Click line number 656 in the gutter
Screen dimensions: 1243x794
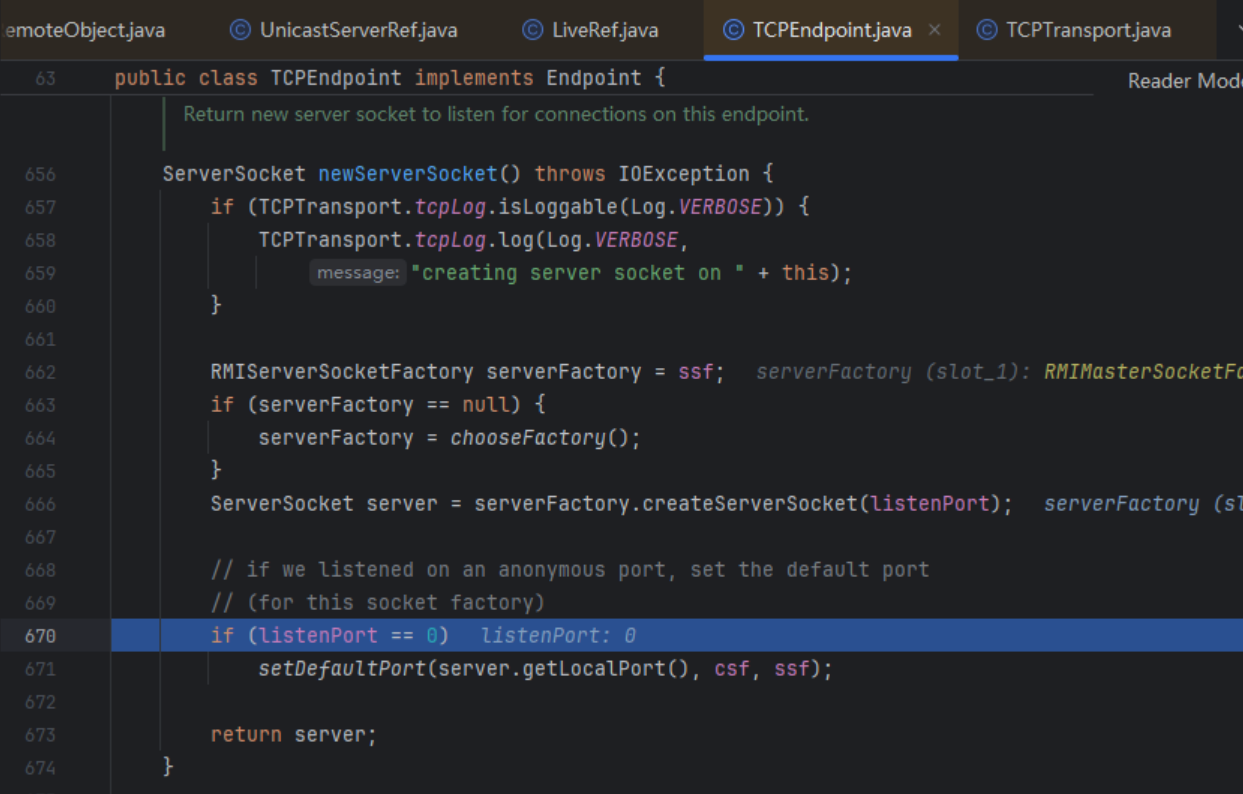(x=40, y=174)
